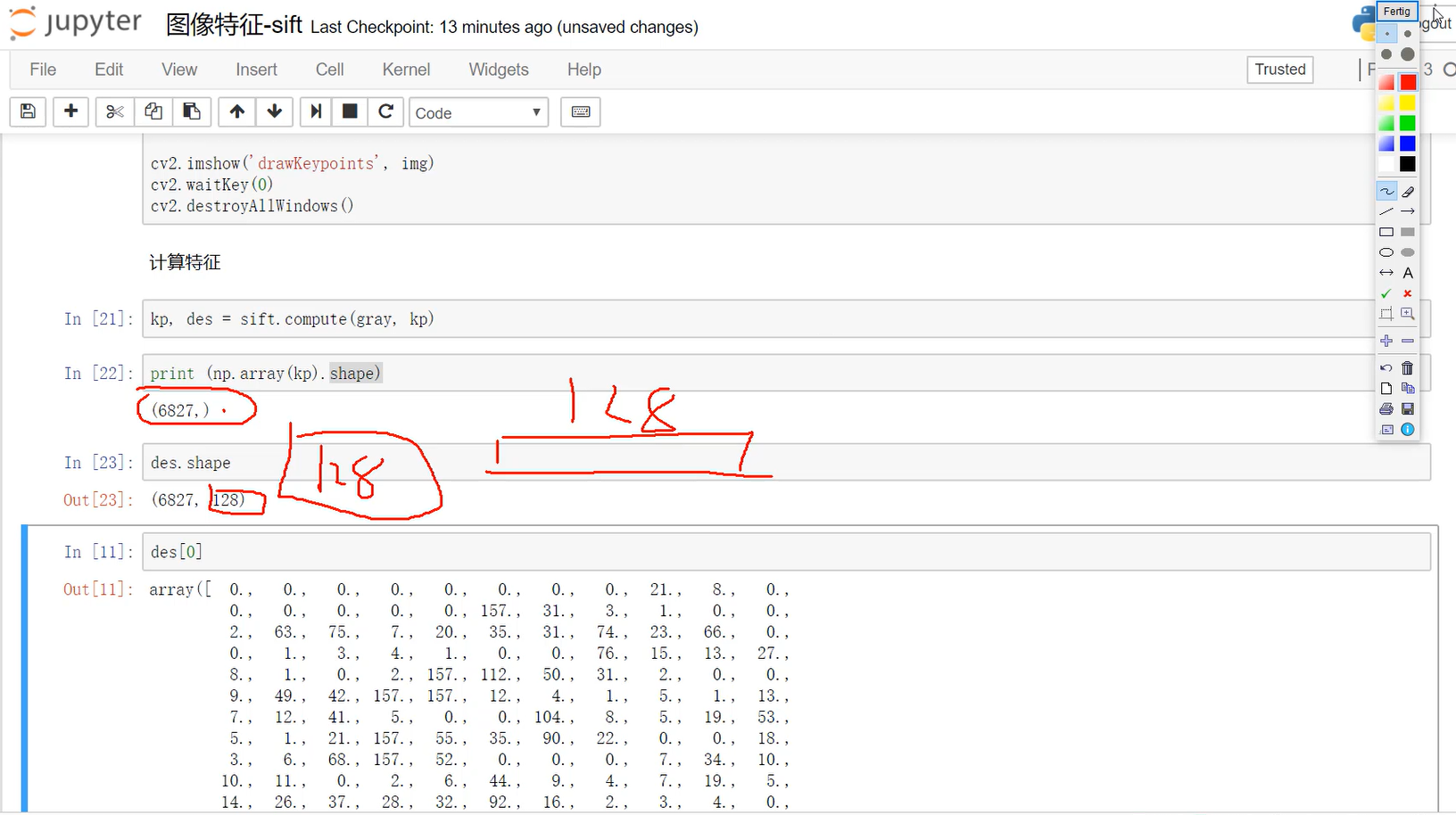Click the Trusted notebook button

(x=1280, y=70)
